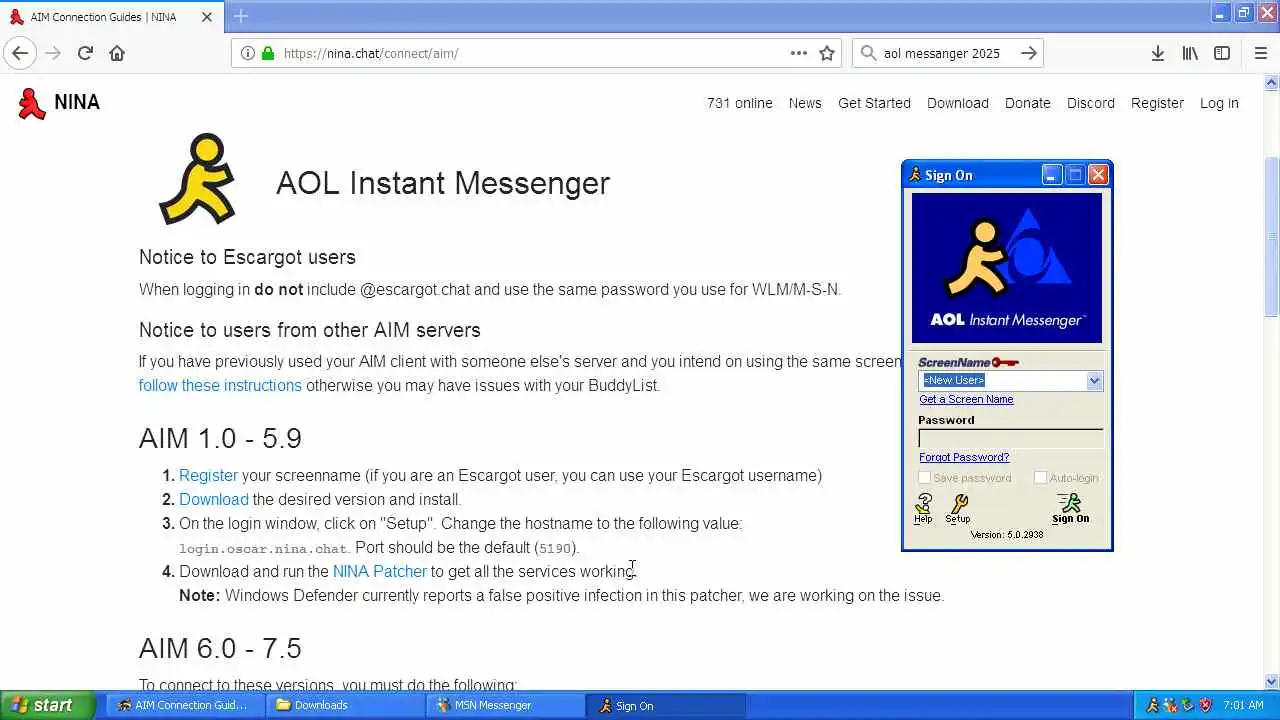Viewport: 1280px width, 720px height.
Task: Bookmark this page with the star icon
Action: click(827, 53)
